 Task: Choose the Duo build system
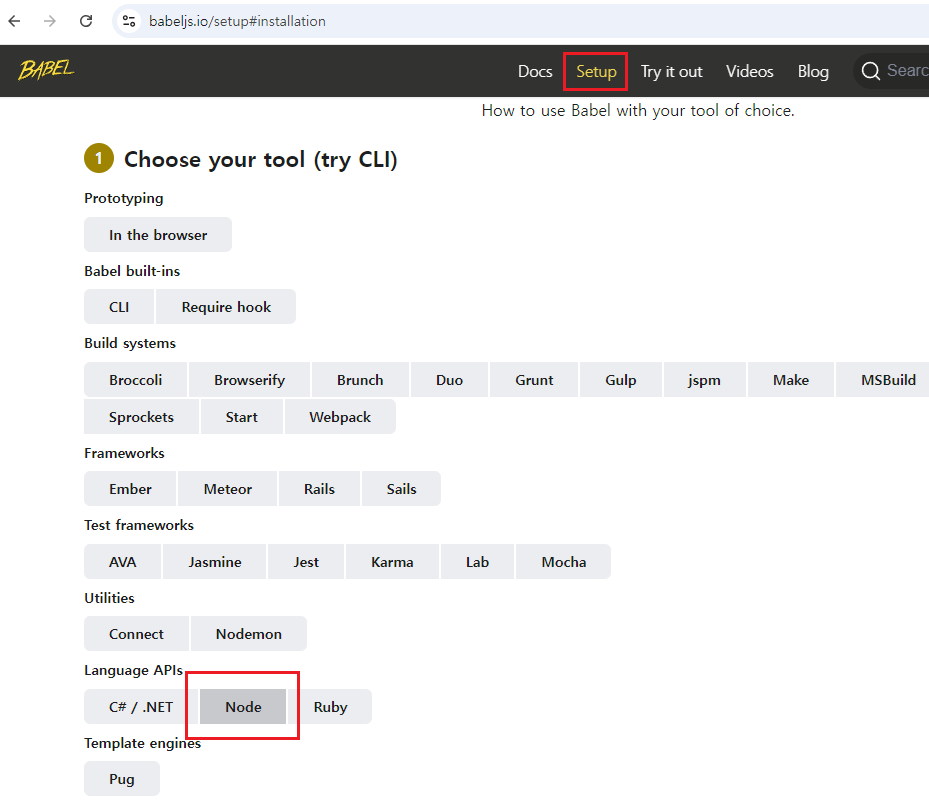[x=449, y=380]
